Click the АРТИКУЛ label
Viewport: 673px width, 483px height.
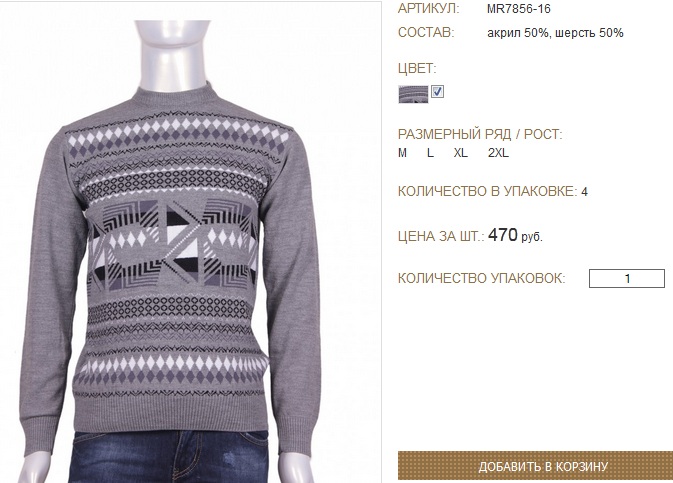(428, 9)
